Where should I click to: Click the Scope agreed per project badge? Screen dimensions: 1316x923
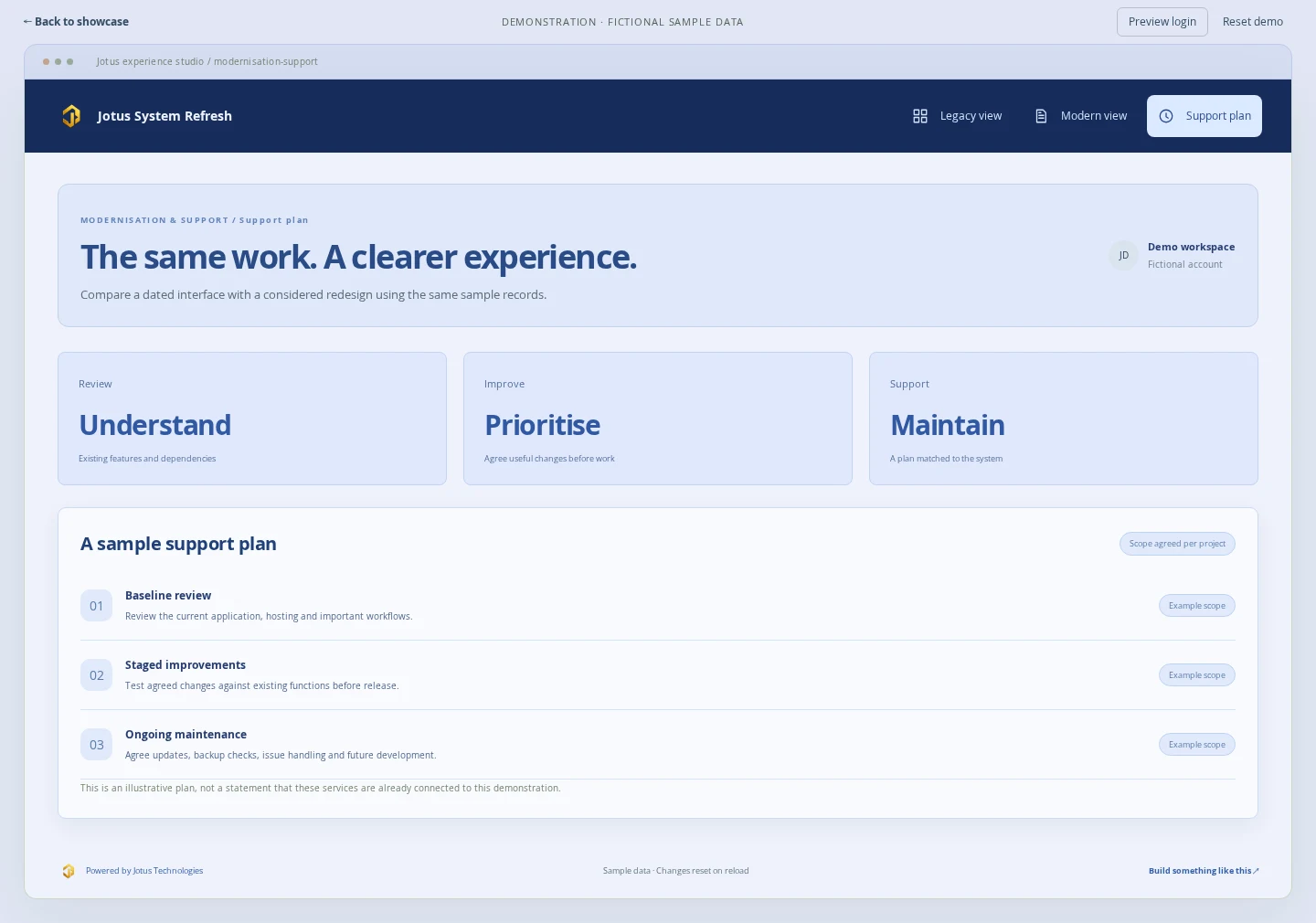coord(1177,544)
